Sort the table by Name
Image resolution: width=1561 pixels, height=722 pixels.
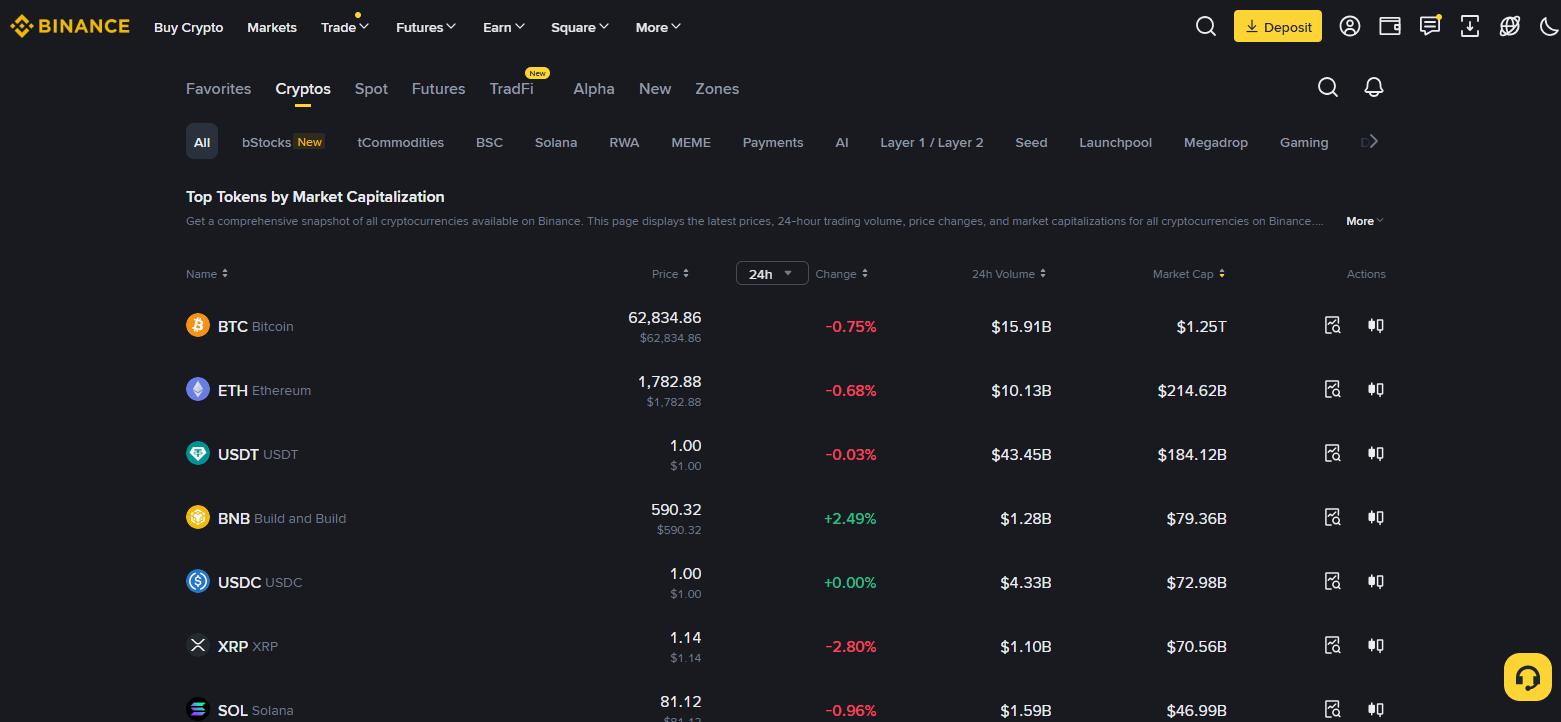tap(207, 273)
